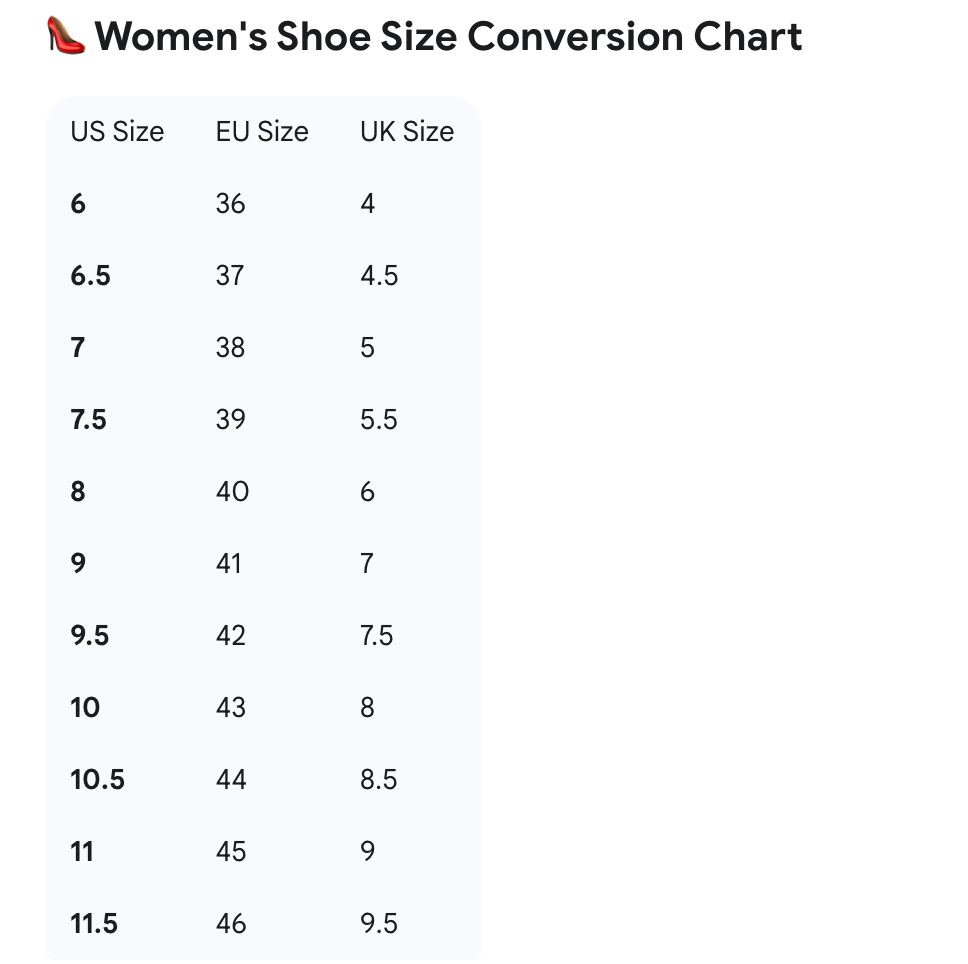Image resolution: width=968 pixels, height=964 pixels.
Task: Click UK size 9 cell
Action: click(x=368, y=852)
